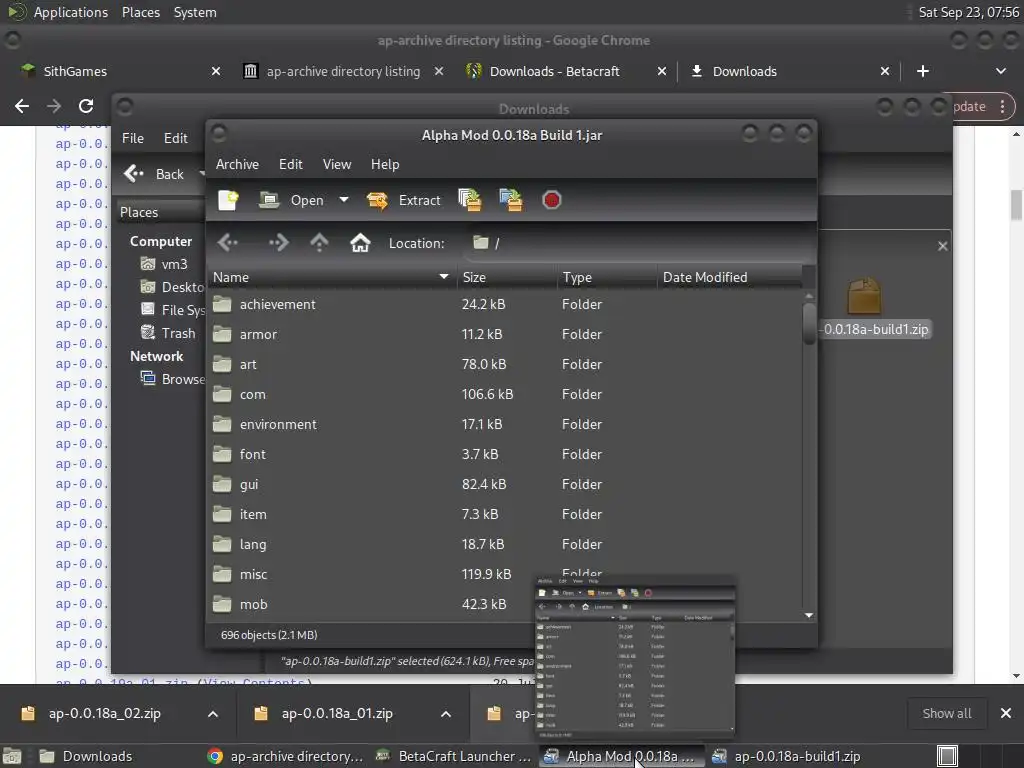Switch to BetaCraft Launcher taskbar item
1024x768 pixels.
pyautogui.click(x=455, y=756)
